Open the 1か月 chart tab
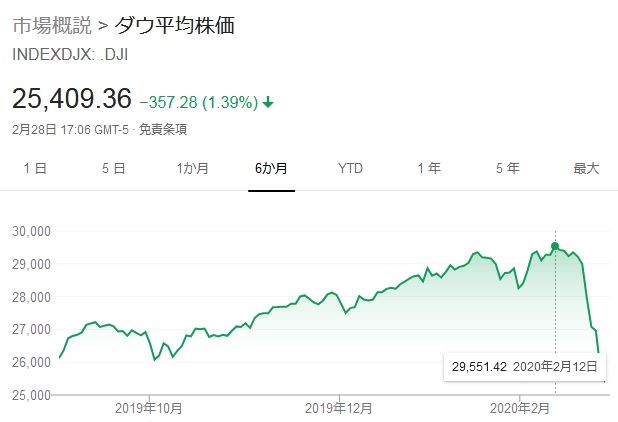618x422 pixels. coord(192,168)
